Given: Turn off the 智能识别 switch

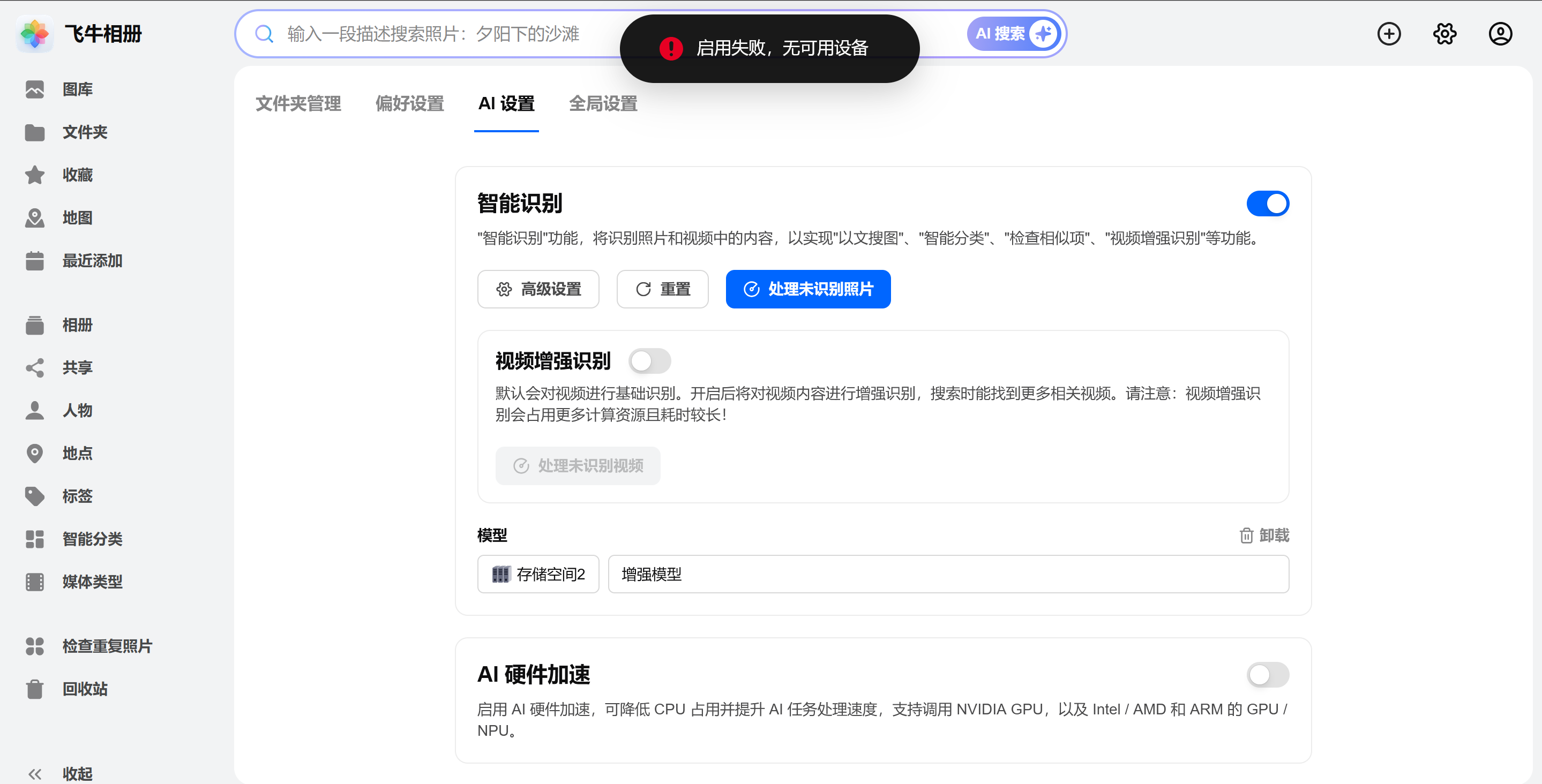Looking at the screenshot, I should (1268, 204).
